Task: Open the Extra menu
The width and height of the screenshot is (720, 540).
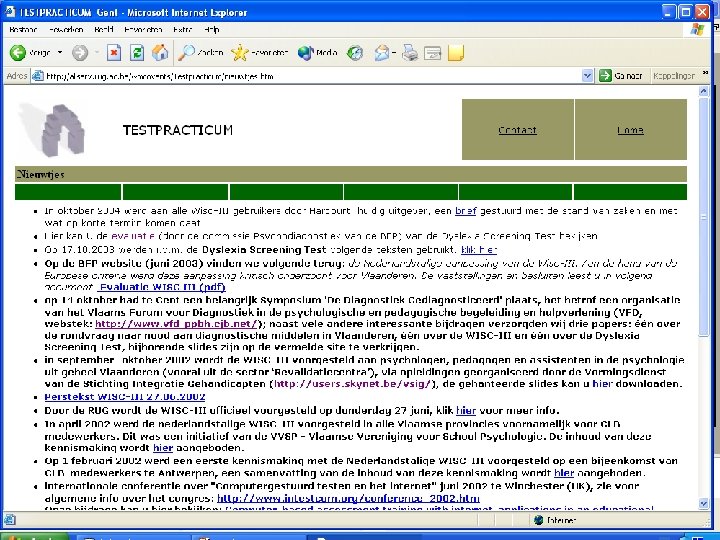Action: (x=182, y=30)
